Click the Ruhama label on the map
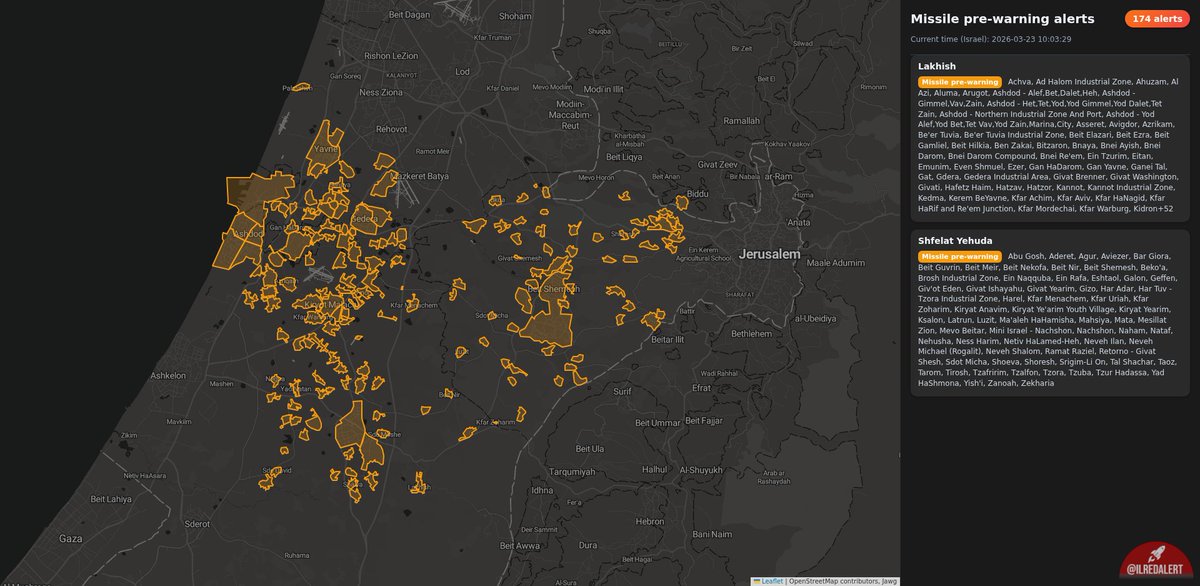 (297, 555)
